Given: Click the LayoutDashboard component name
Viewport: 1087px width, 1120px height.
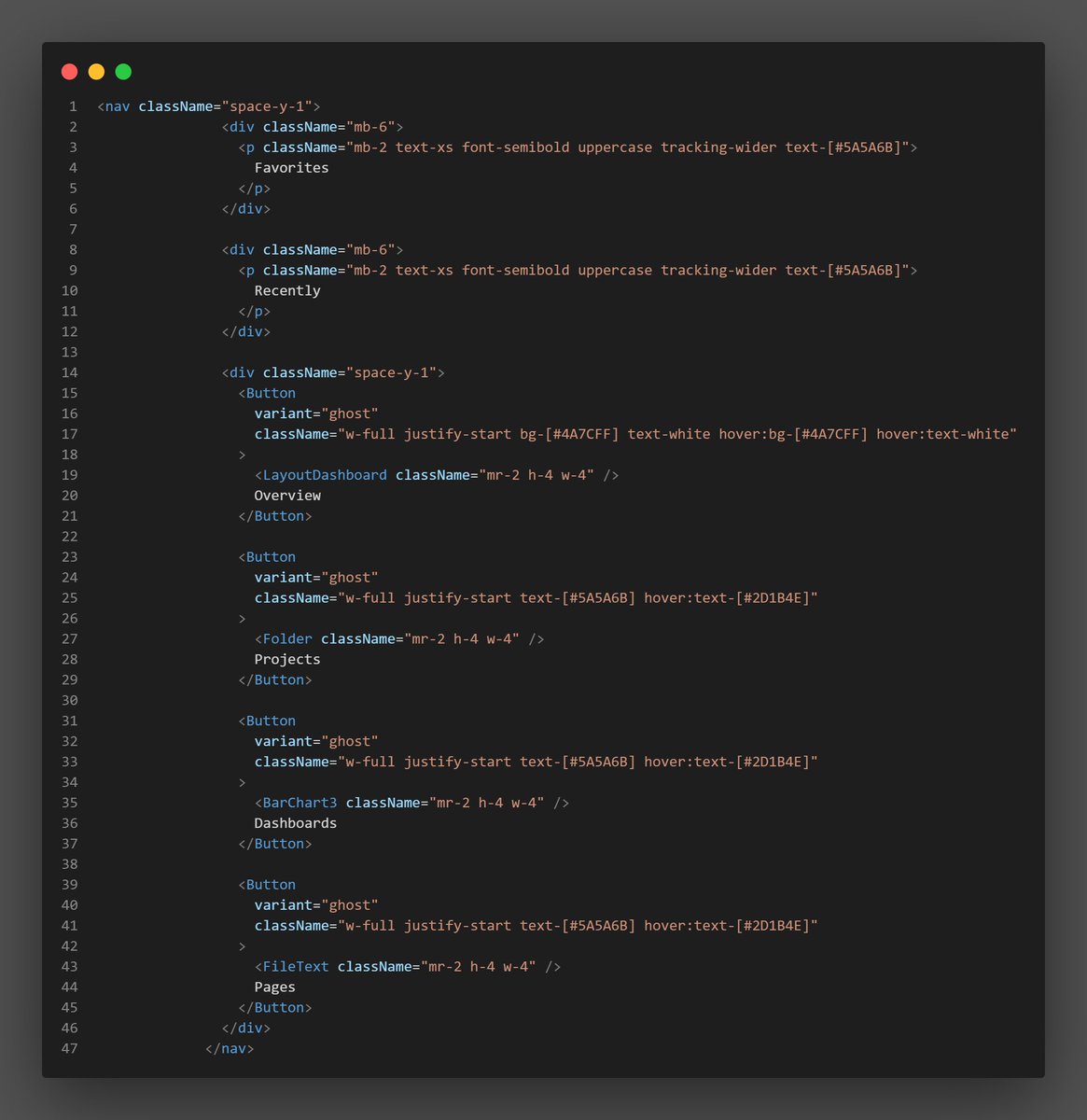Looking at the screenshot, I should (325, 475).
